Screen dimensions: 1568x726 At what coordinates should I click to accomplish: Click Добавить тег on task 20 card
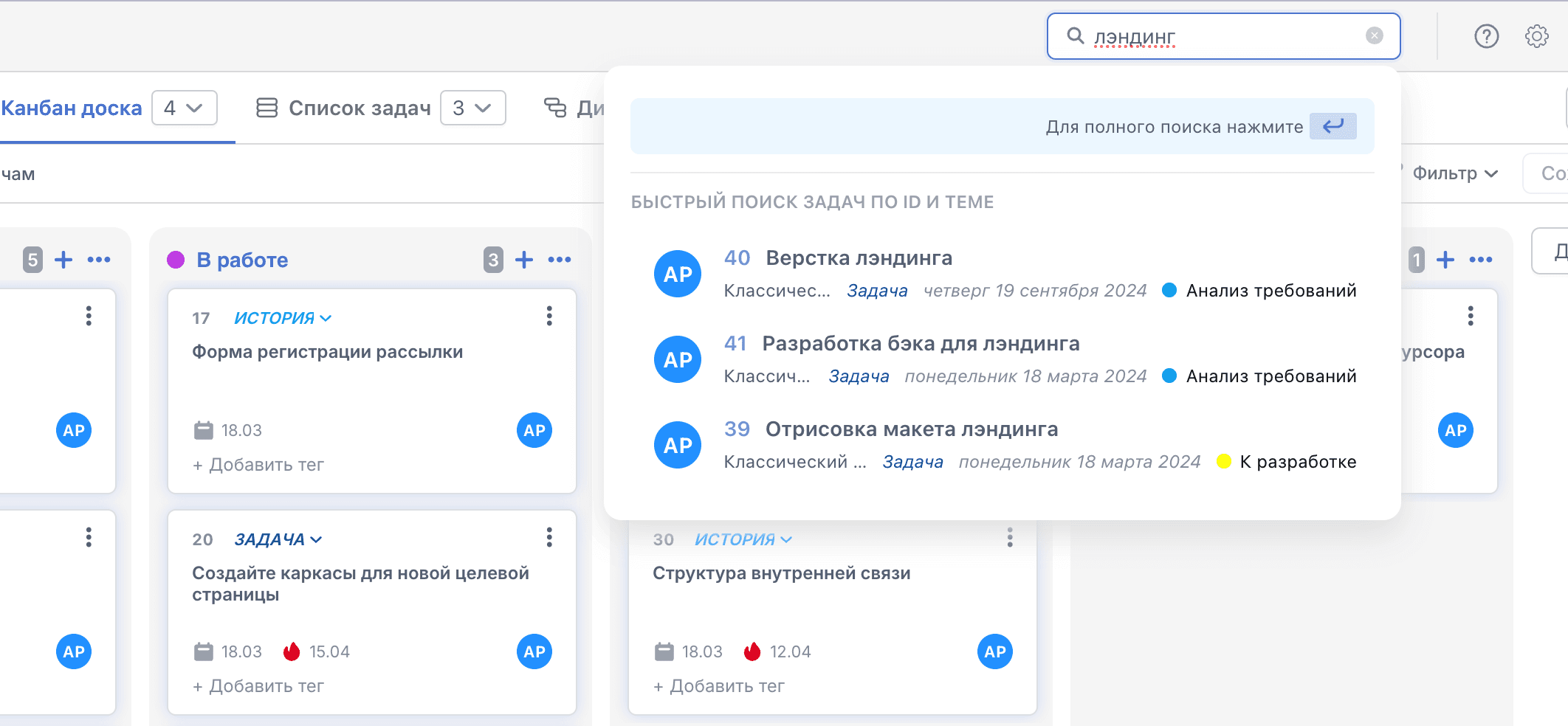[258, 686]
